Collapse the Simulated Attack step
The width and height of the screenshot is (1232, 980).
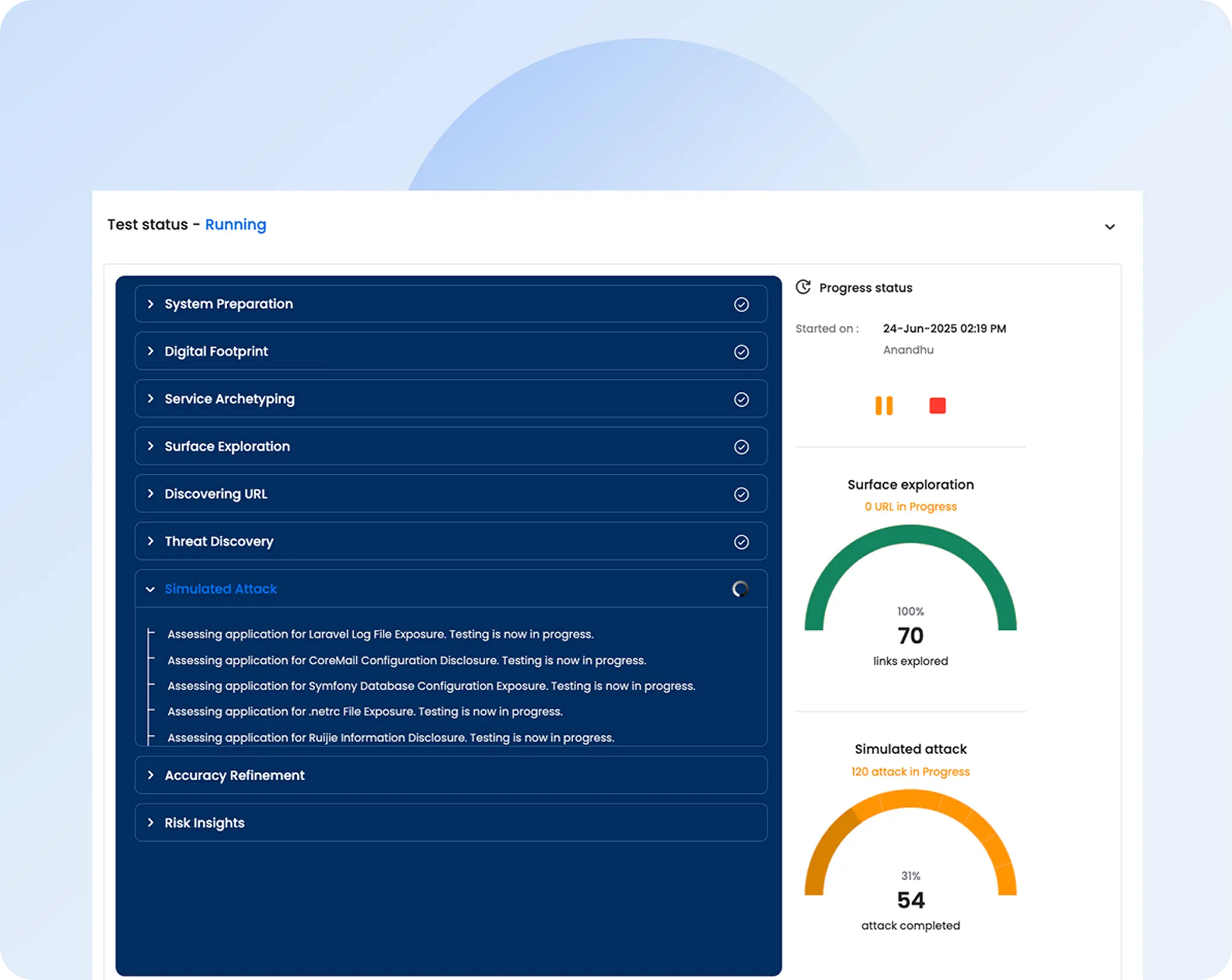[x=150, y=589]
